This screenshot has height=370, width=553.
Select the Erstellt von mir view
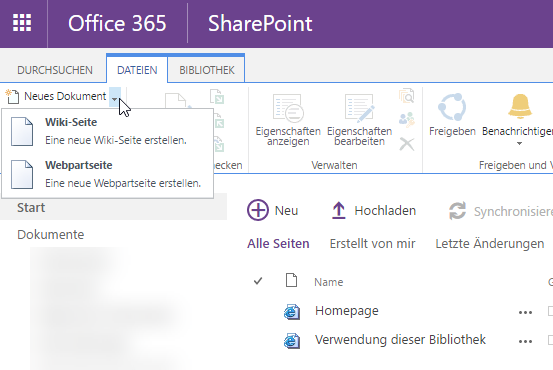tap(372, 244)
